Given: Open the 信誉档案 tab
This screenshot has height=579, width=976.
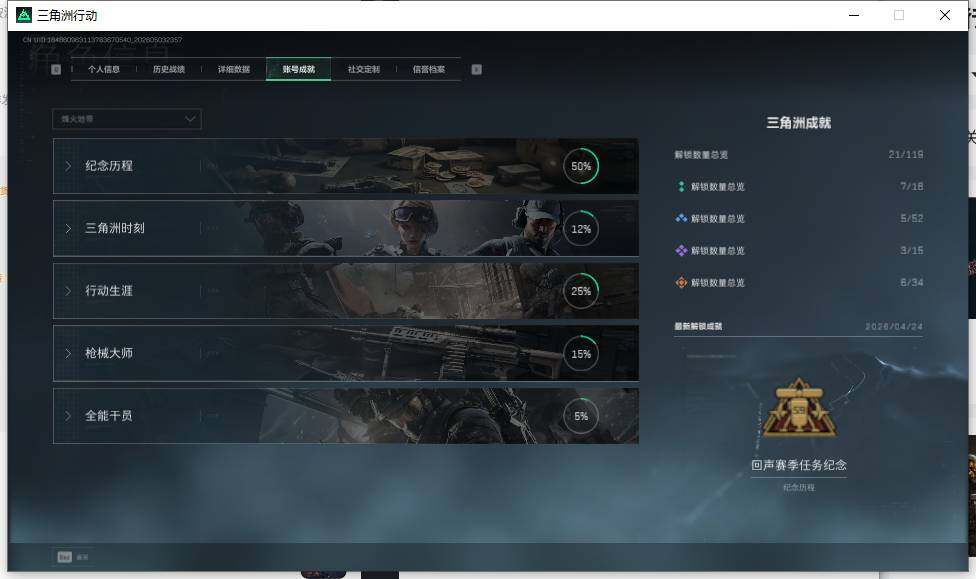Looking at the screenshot, I should click(x=429, y=69).
